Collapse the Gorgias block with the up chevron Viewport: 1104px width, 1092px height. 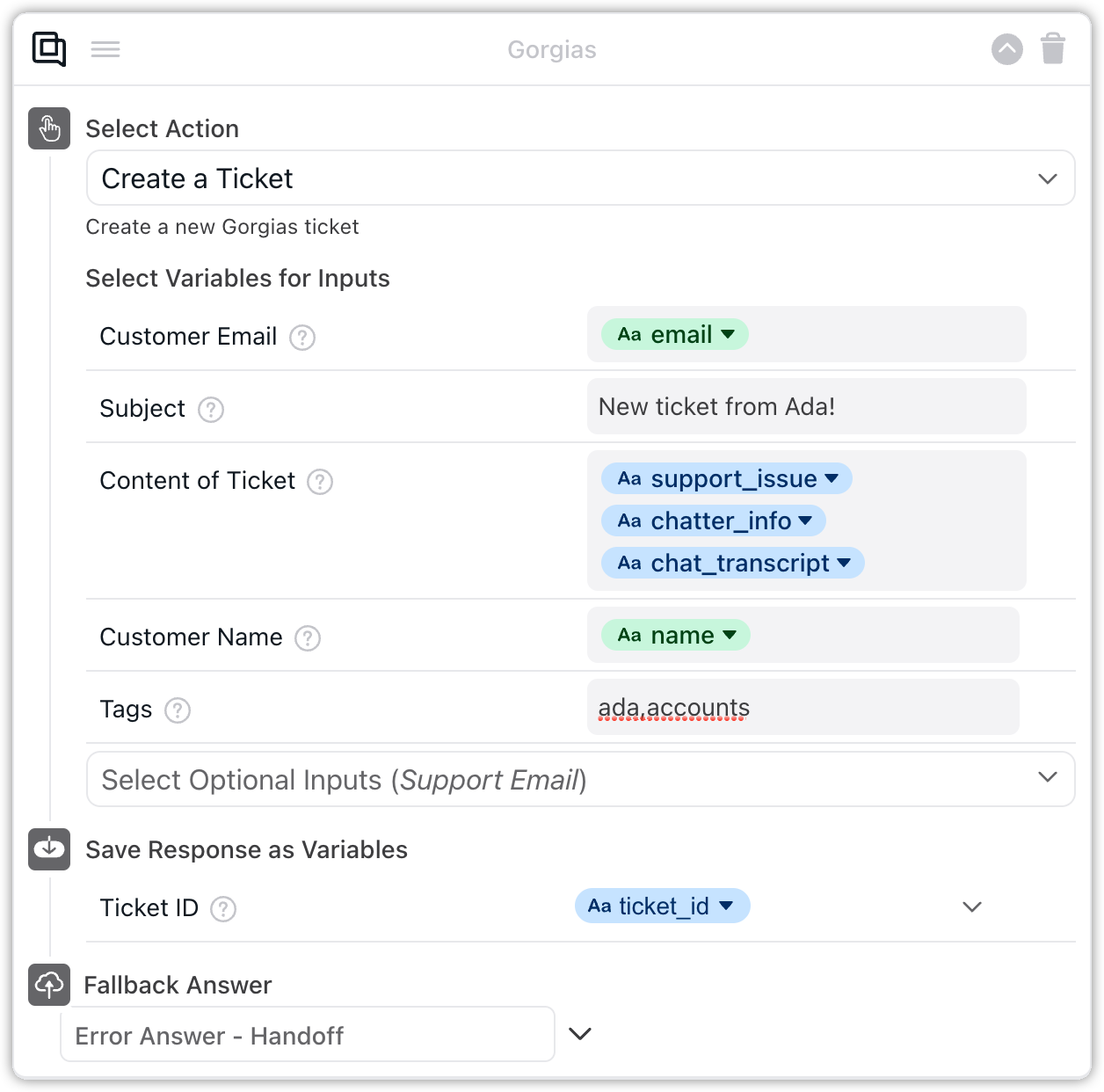click(x=1007, y=49)
